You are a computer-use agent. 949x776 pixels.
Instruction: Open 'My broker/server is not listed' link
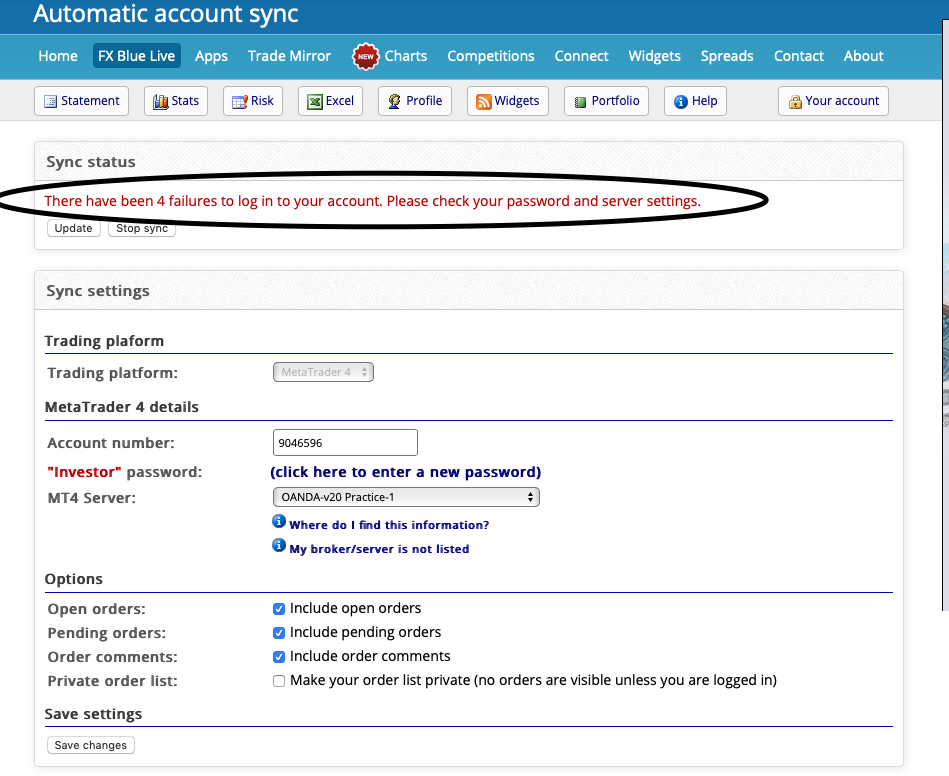pyautogui.click(x=379, y=549)
